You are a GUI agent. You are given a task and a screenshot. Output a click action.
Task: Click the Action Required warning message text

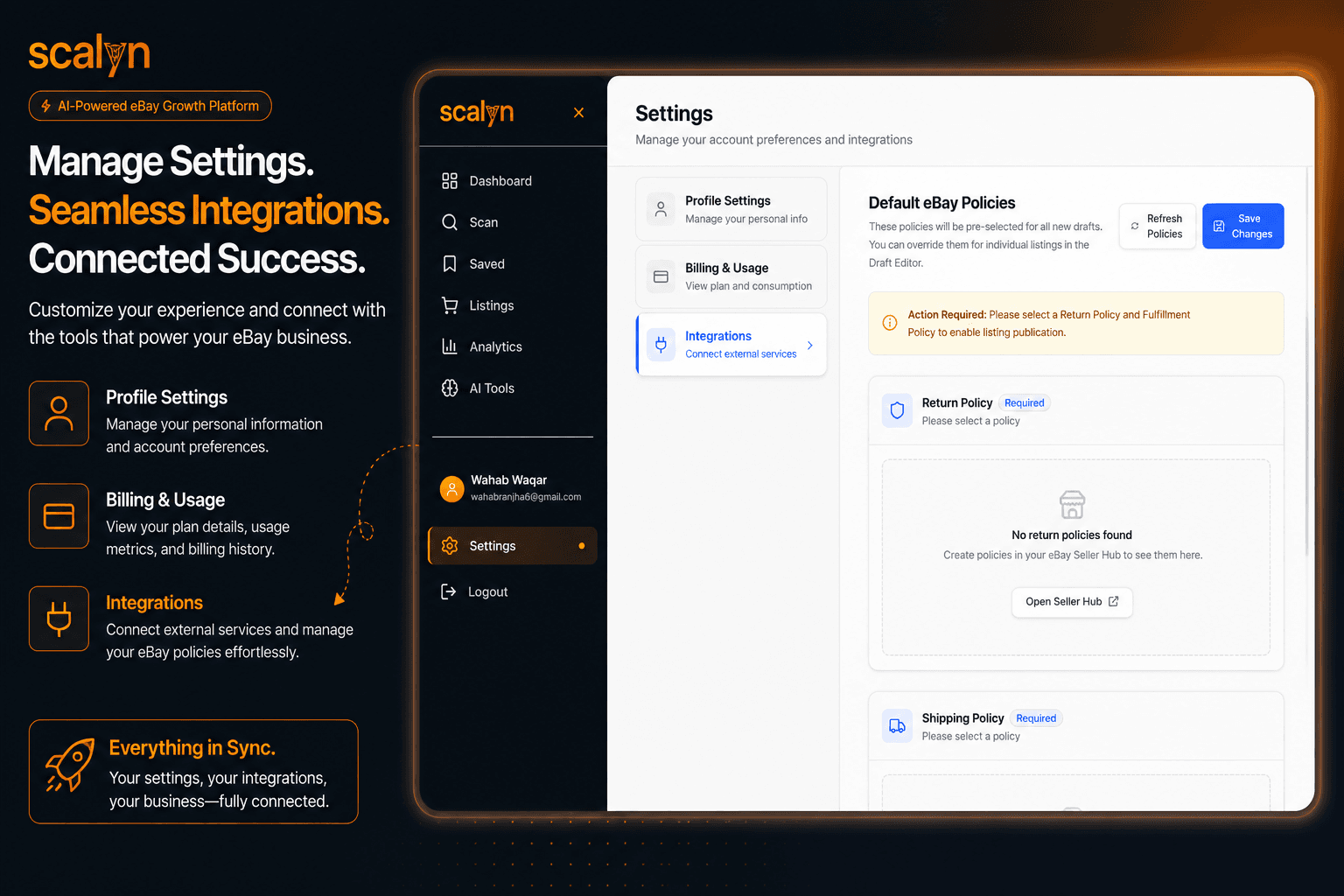pyautogui.click(x=1049, y=323)
